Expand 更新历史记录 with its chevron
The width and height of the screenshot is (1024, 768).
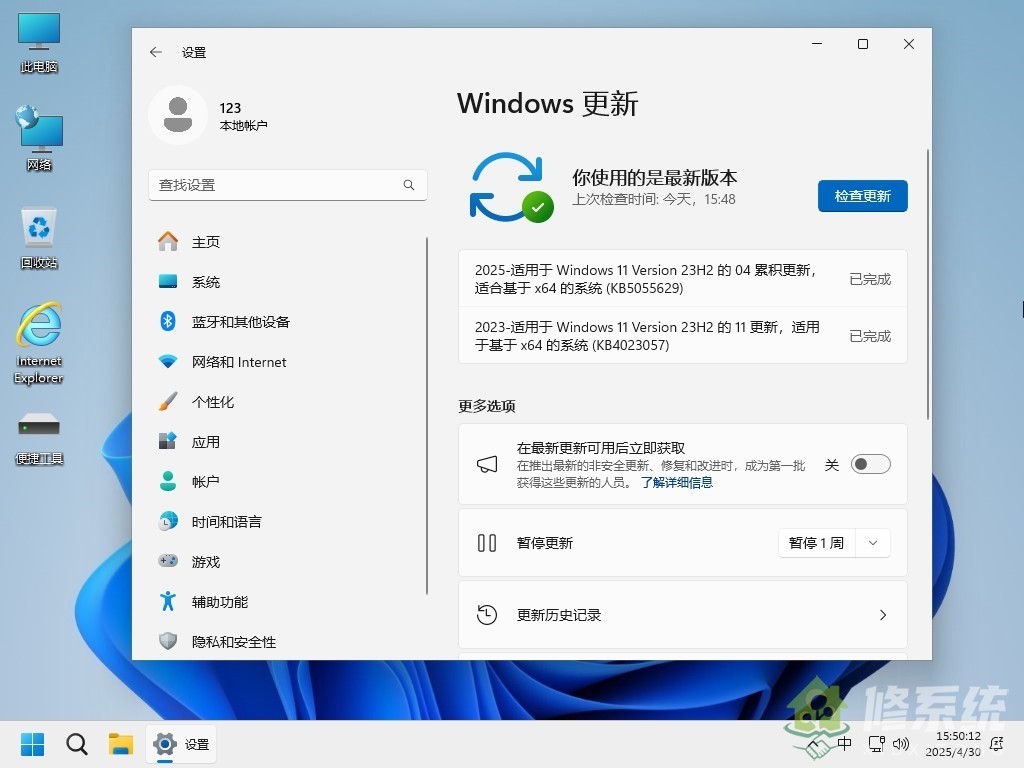[x=883, y=615]
